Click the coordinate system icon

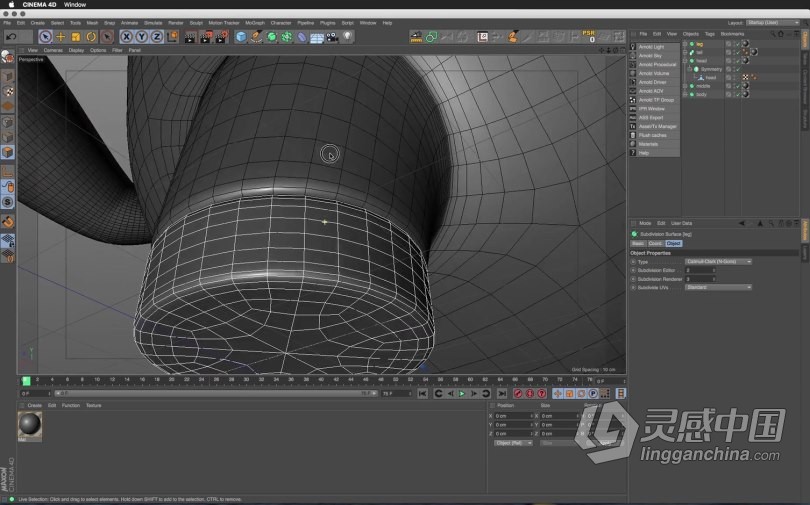coord(172,37)
